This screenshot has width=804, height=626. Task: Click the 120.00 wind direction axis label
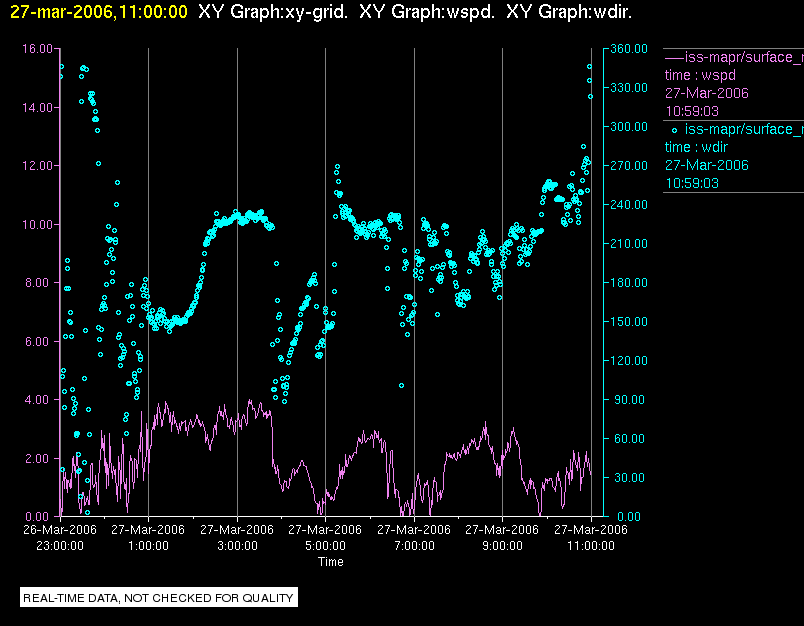629,360
